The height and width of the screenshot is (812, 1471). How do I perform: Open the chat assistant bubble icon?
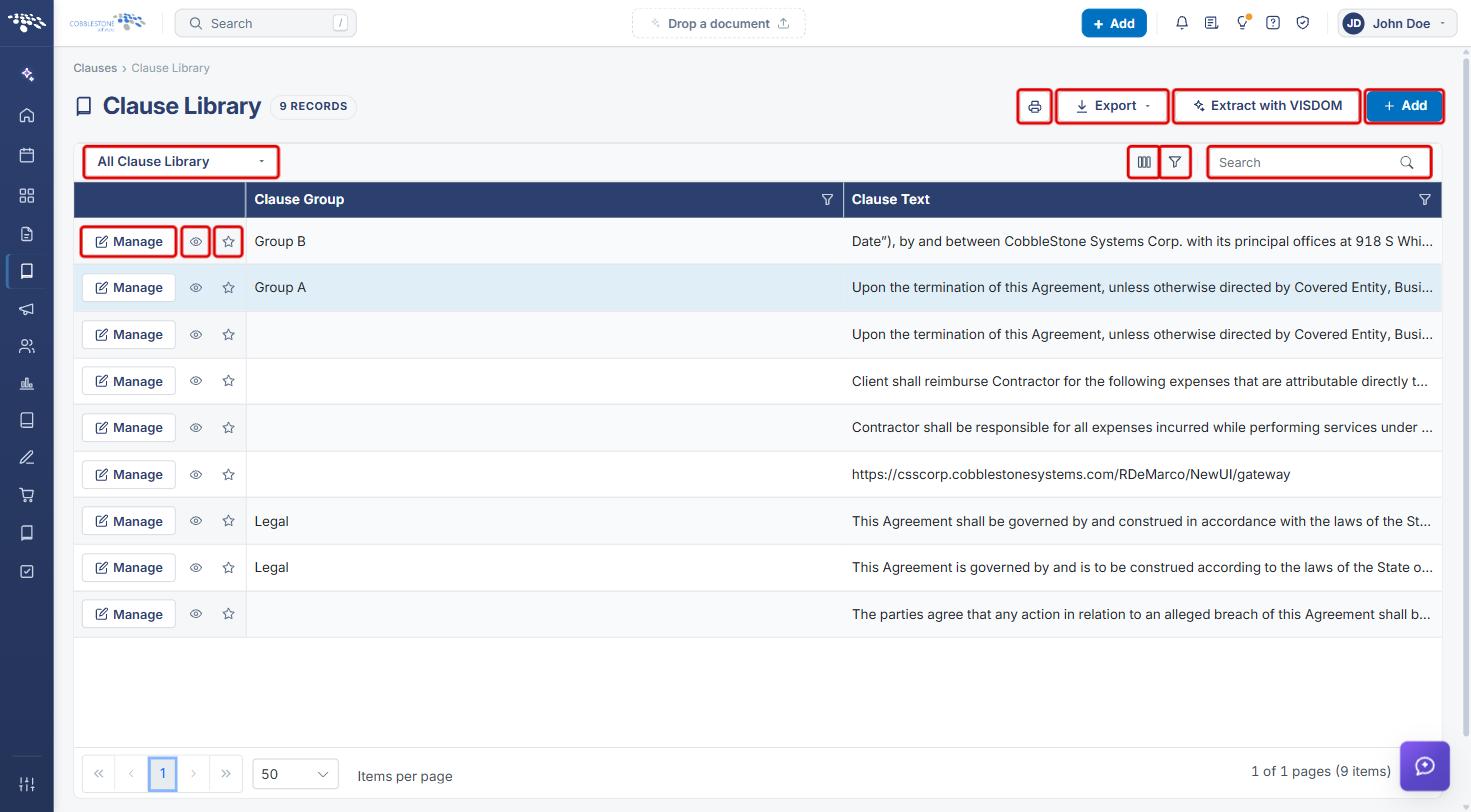[x=1425, y=766]
